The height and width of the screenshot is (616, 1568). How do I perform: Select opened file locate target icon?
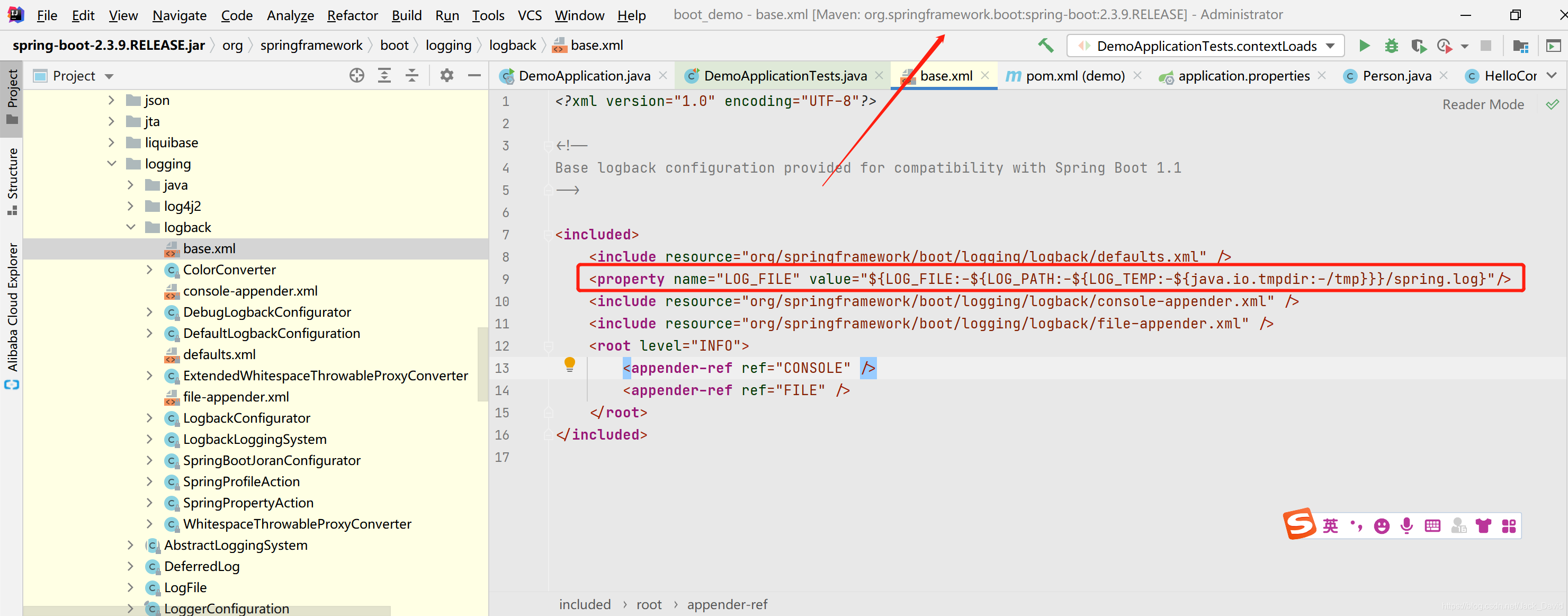[357, 76]
